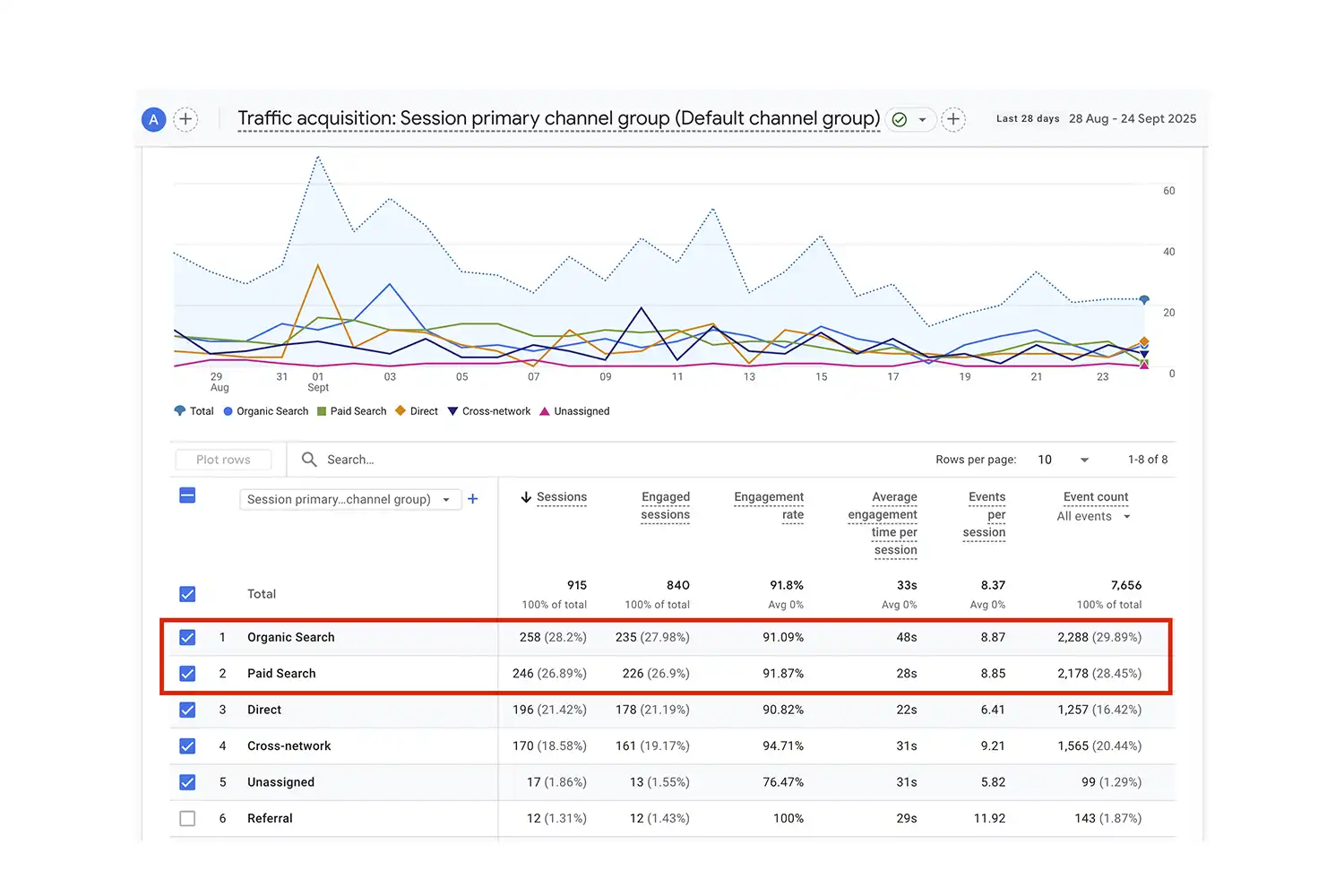Click the green checkmark status icon beside the title

(900, 118)
